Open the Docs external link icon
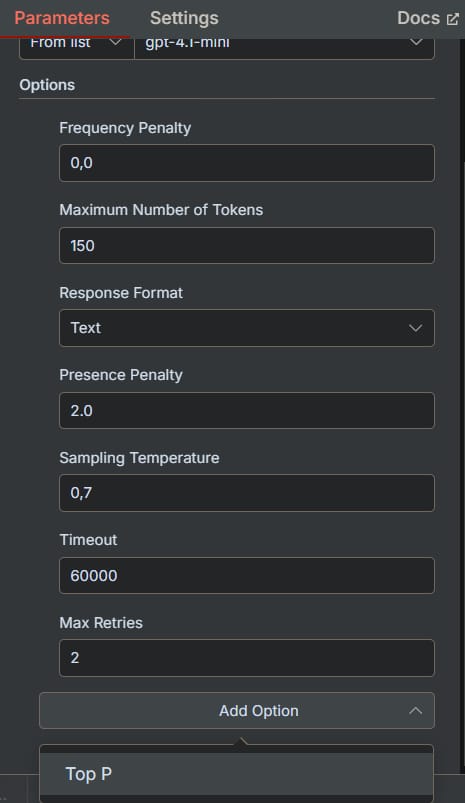This screenshot has height=803, width=465. pos(453,19)
